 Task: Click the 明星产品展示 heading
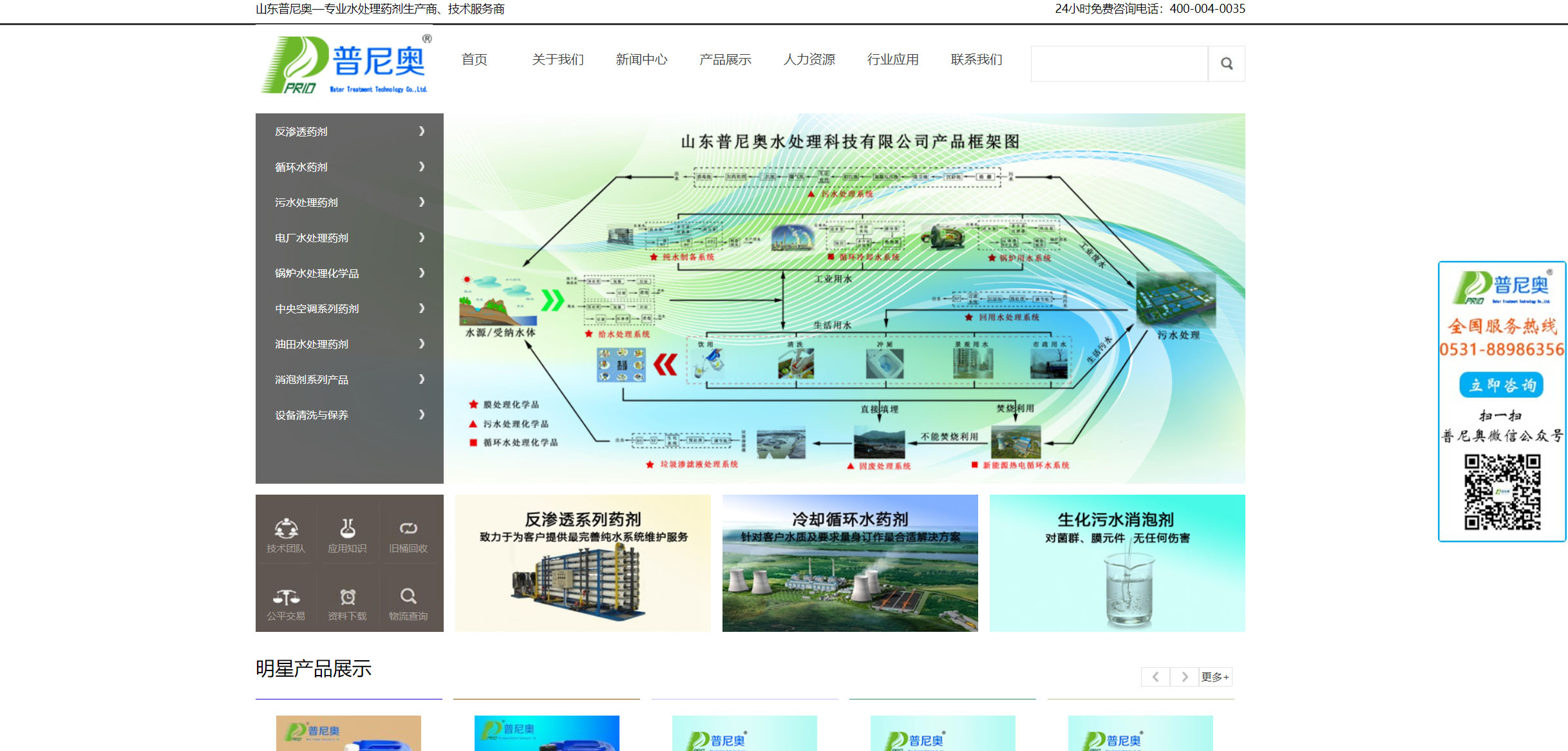click(314, 669)
